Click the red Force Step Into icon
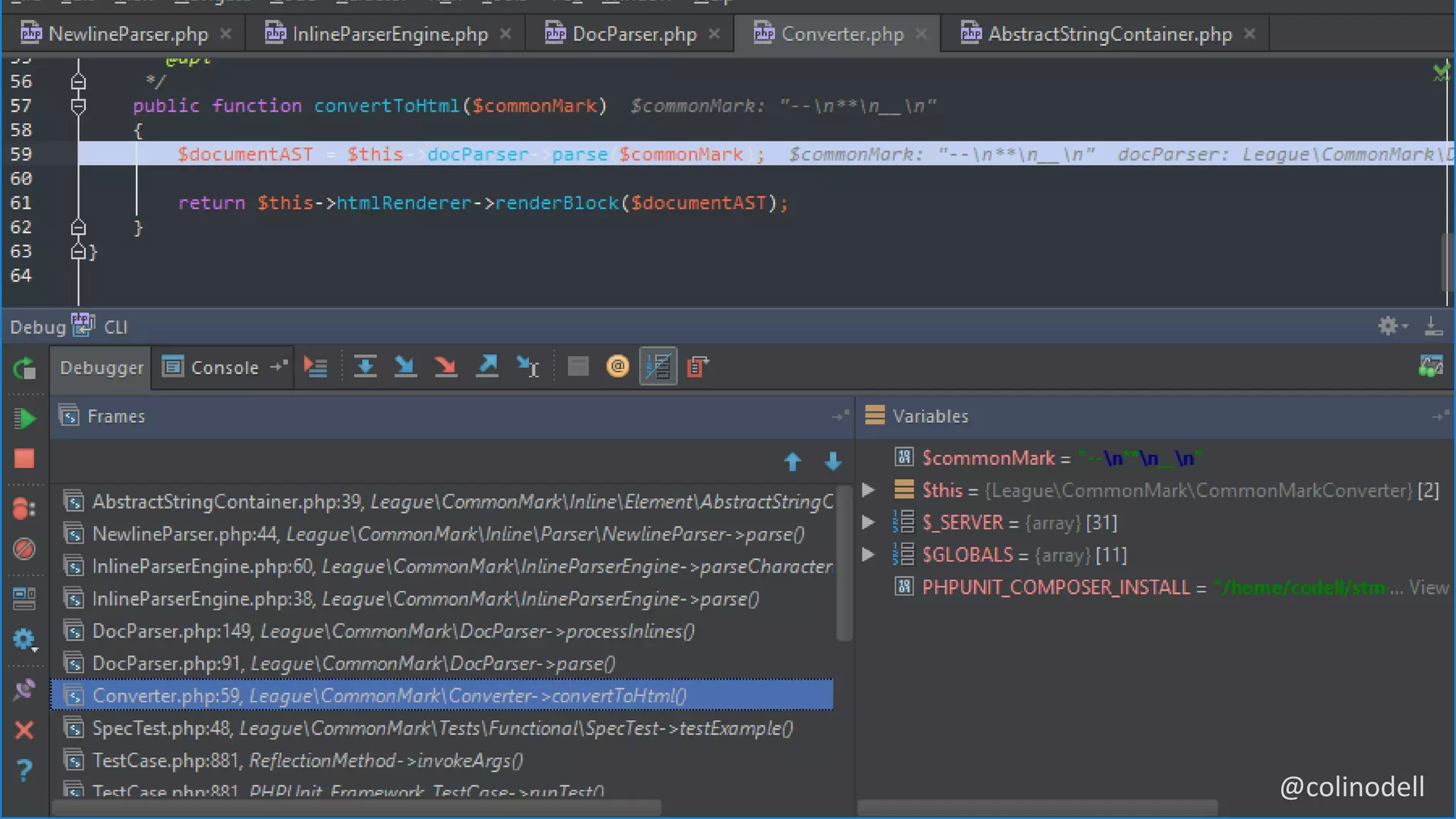Viewport: 1456px width, 819px height. click(x=446, y=367)
